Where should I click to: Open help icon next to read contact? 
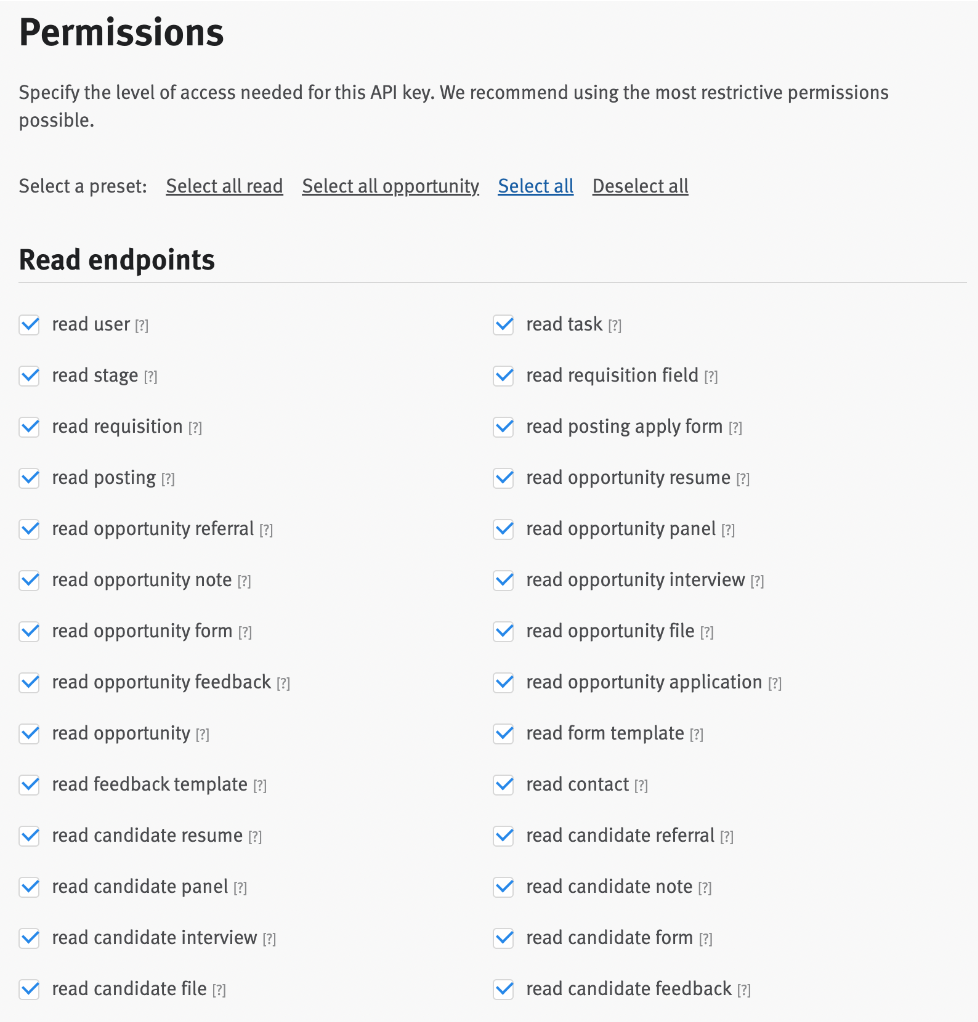pyautogui.click(x=641, y=786)
